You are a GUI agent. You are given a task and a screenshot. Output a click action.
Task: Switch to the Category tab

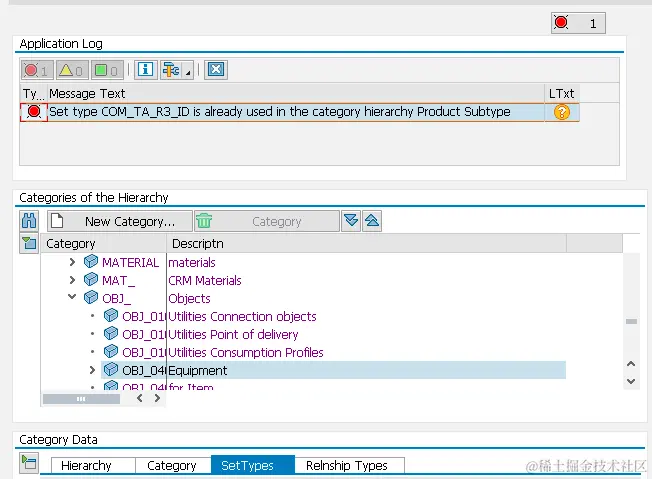(x=172, y=465)
